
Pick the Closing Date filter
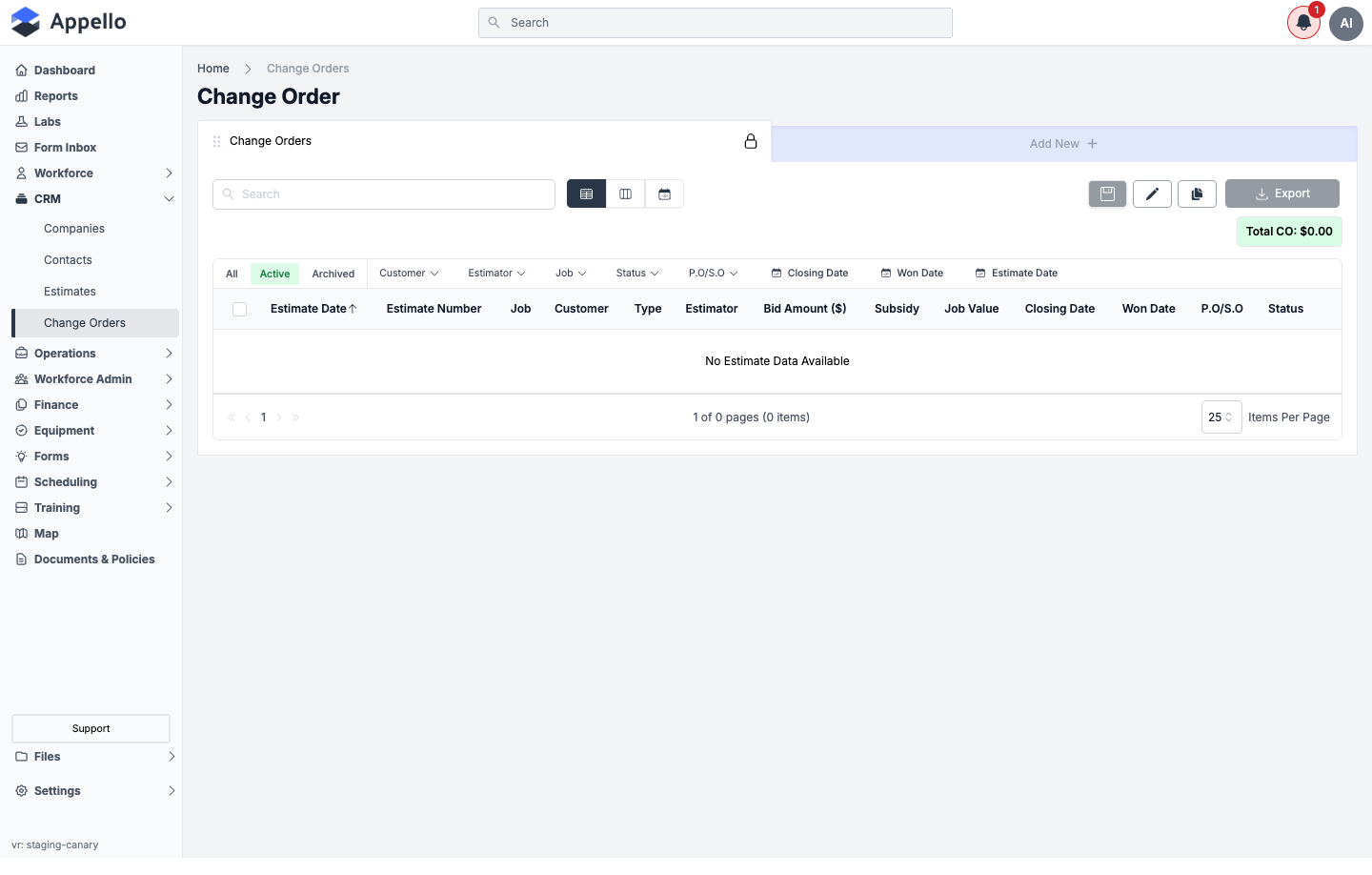[810, 274]
